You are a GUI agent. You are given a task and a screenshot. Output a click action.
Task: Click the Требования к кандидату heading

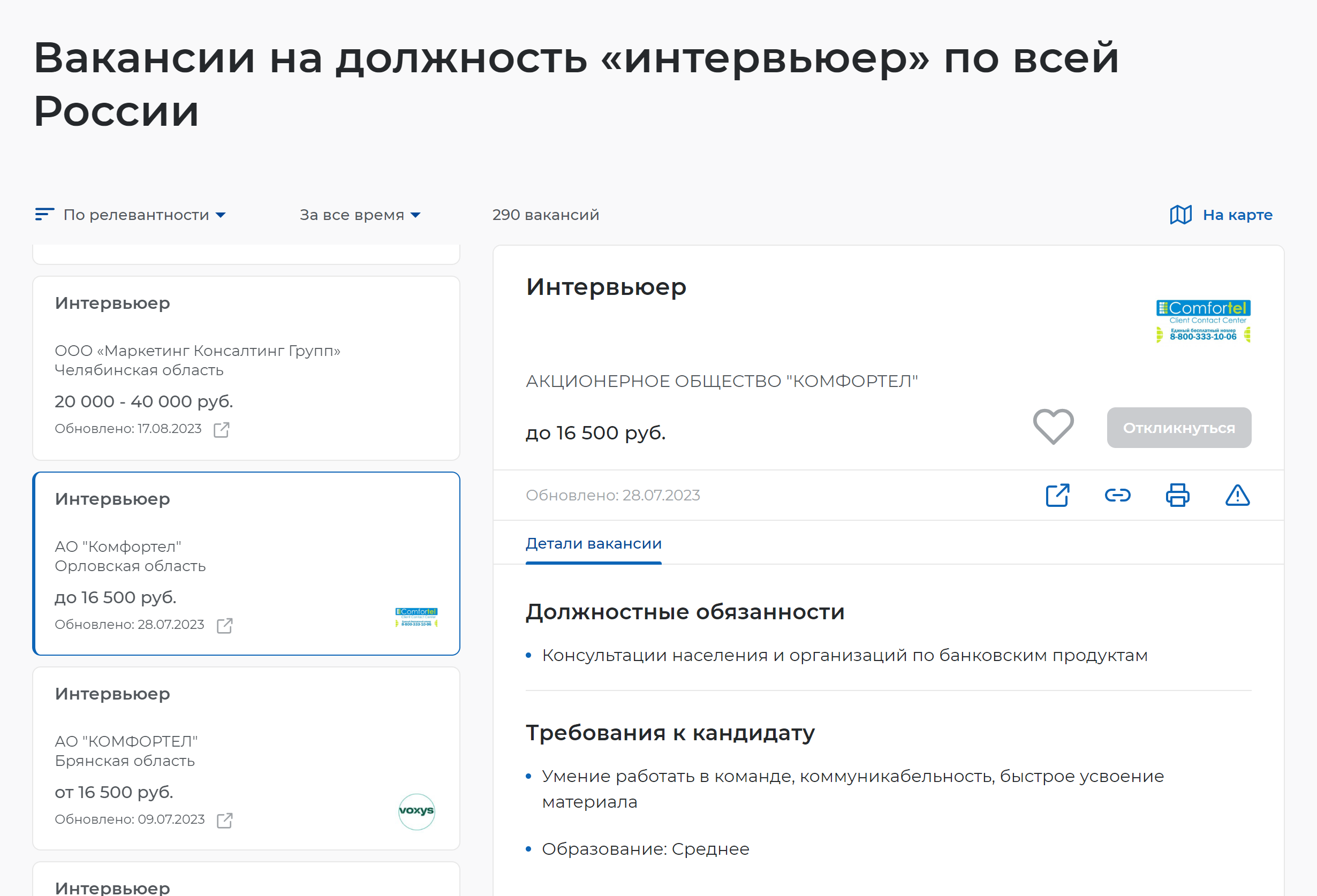(x=670, y=733)
